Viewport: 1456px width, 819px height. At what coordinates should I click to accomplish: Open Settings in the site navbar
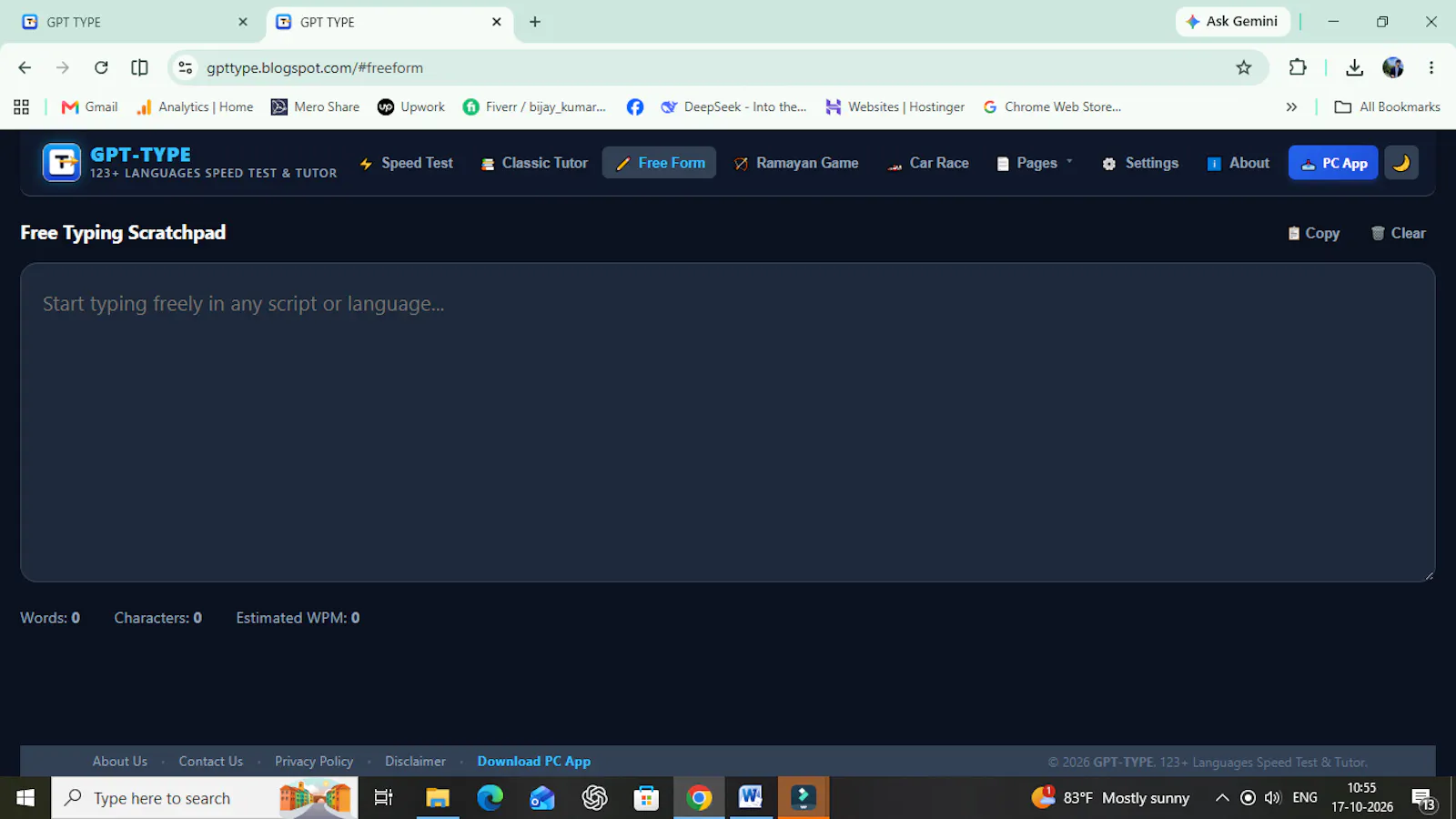[1140, 163]
